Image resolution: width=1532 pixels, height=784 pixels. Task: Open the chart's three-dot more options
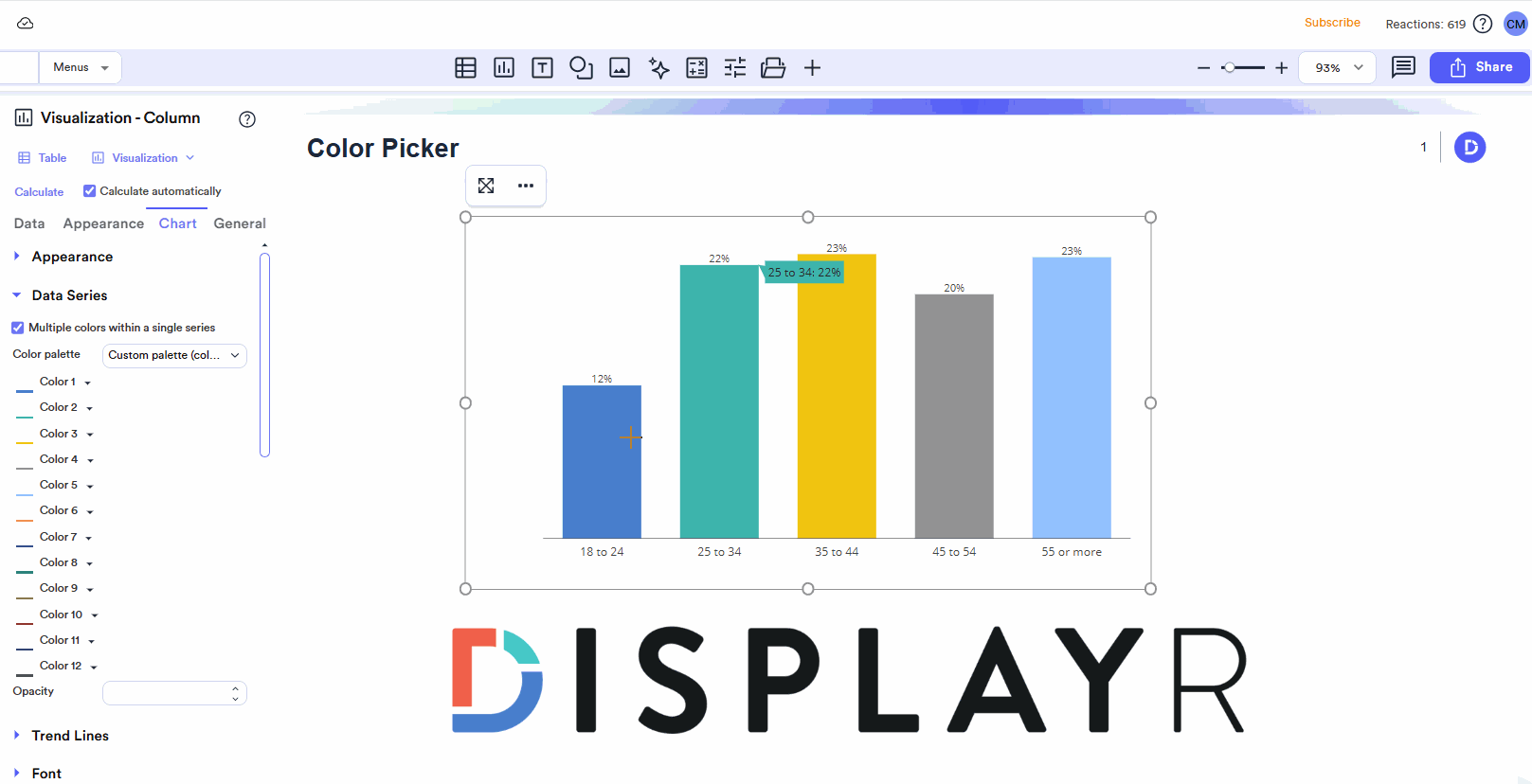(526, 186)
